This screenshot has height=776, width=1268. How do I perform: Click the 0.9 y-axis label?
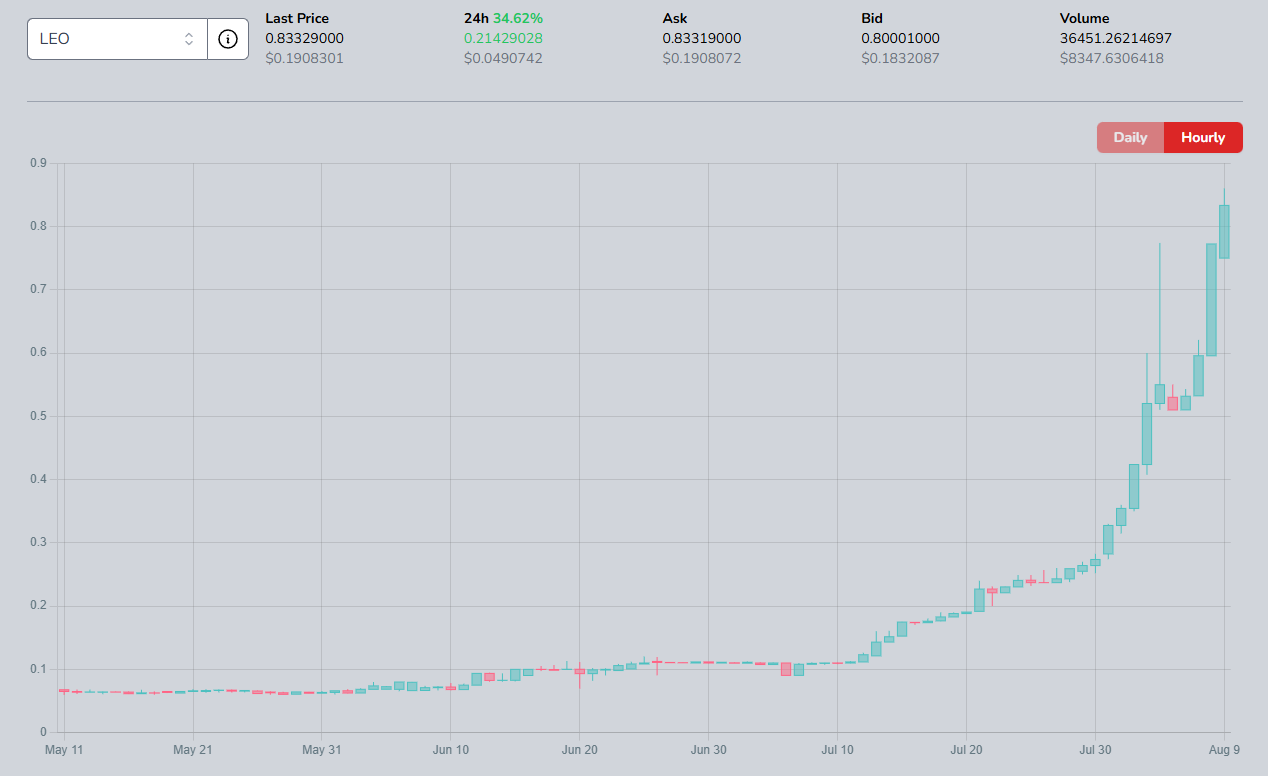37,163
